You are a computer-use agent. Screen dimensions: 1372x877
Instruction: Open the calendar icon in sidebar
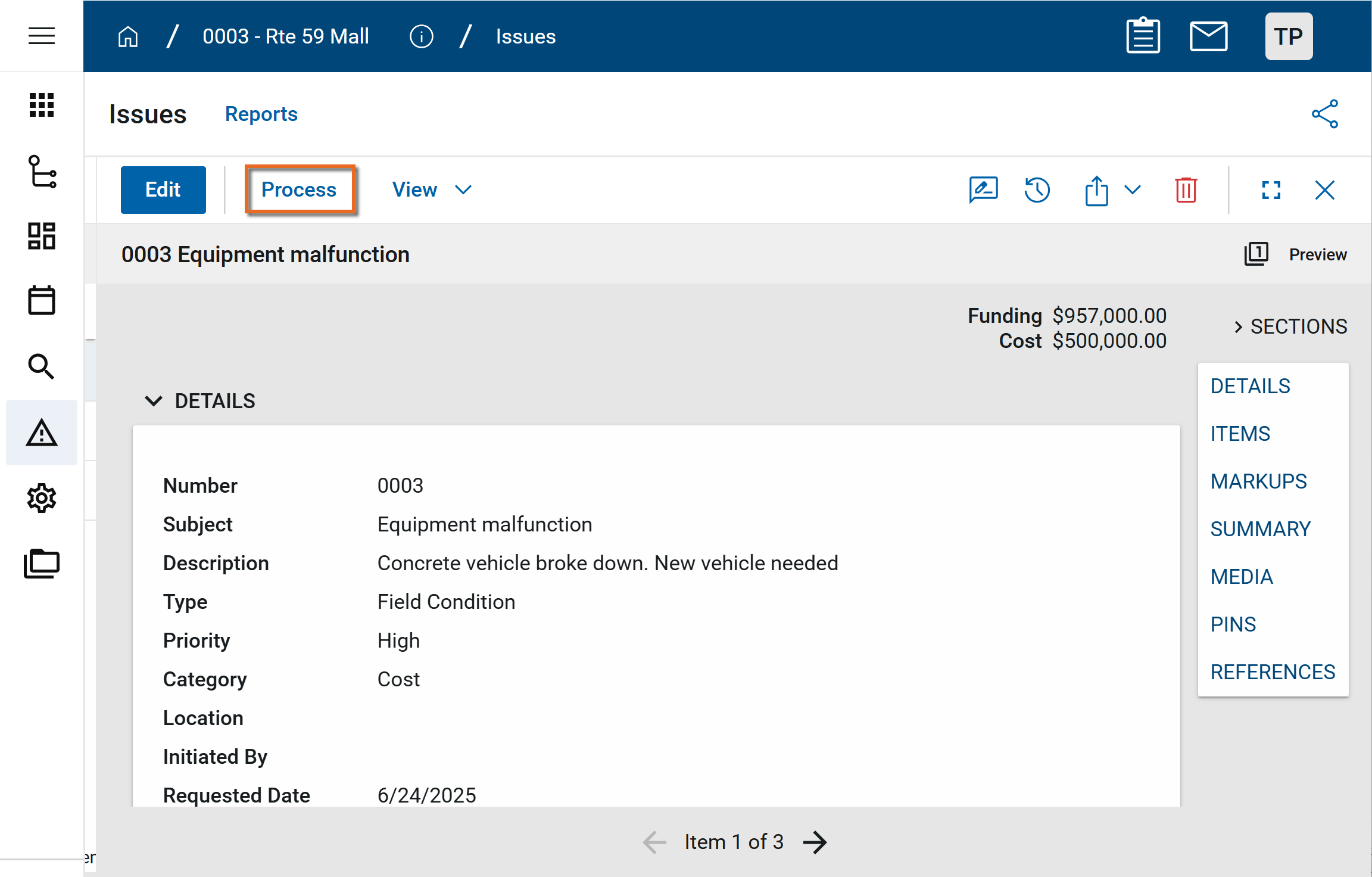click(x=41, y=300)
